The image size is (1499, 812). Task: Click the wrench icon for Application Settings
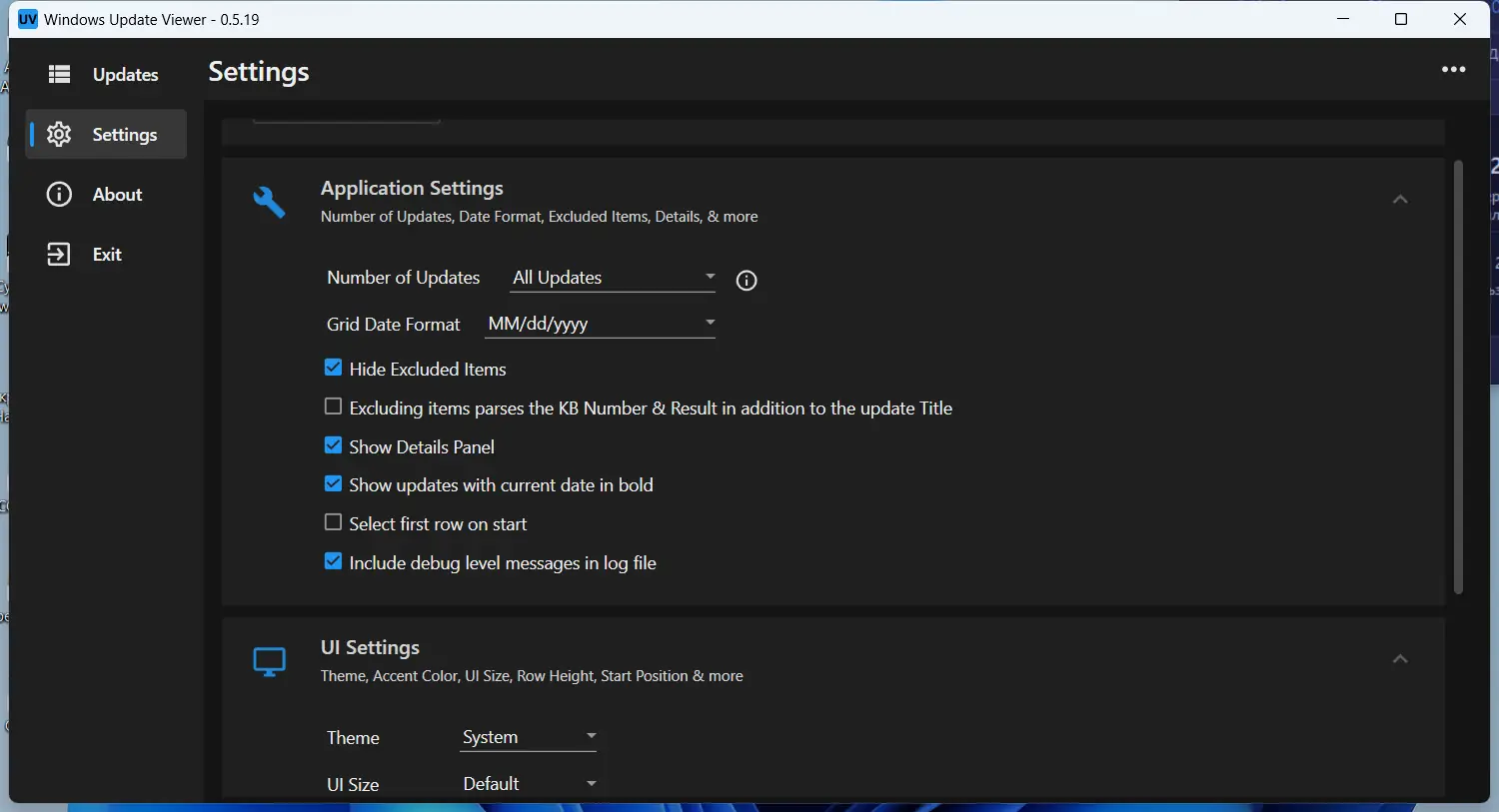coord(269,202)
